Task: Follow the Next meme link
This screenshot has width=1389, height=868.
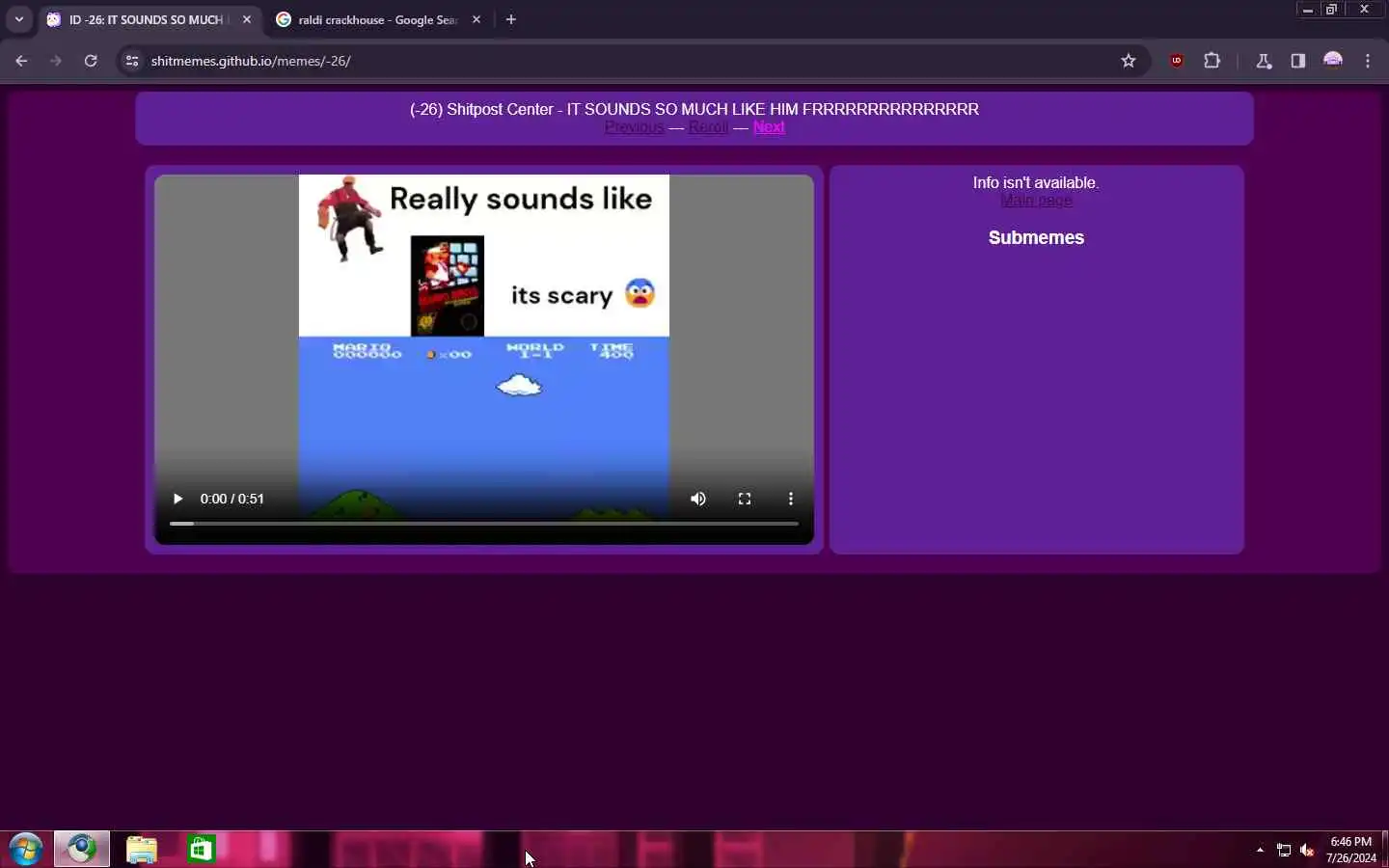Action: tap(769, 127)
